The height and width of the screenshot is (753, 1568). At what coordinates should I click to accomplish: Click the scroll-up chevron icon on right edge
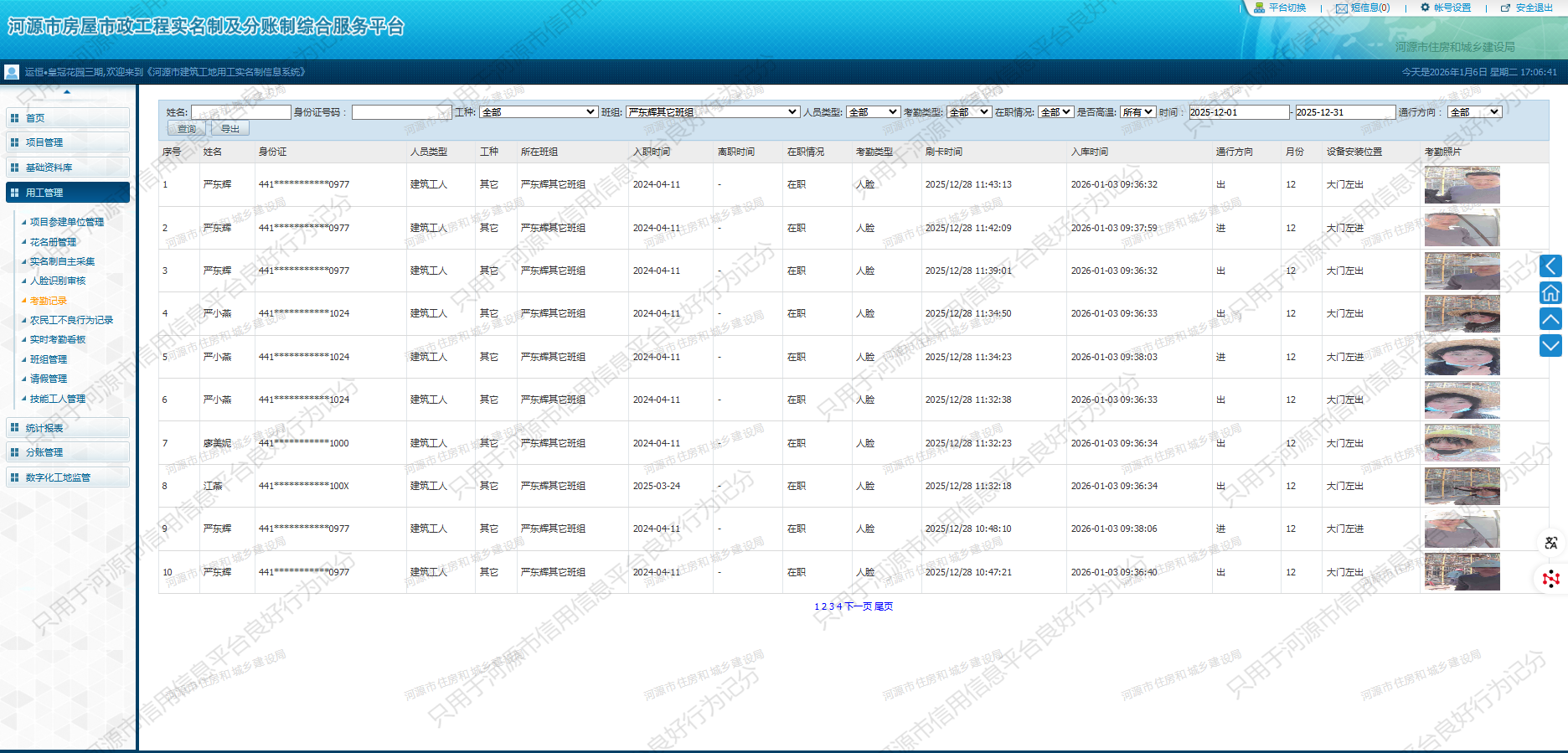click(x=1550, y=319)
